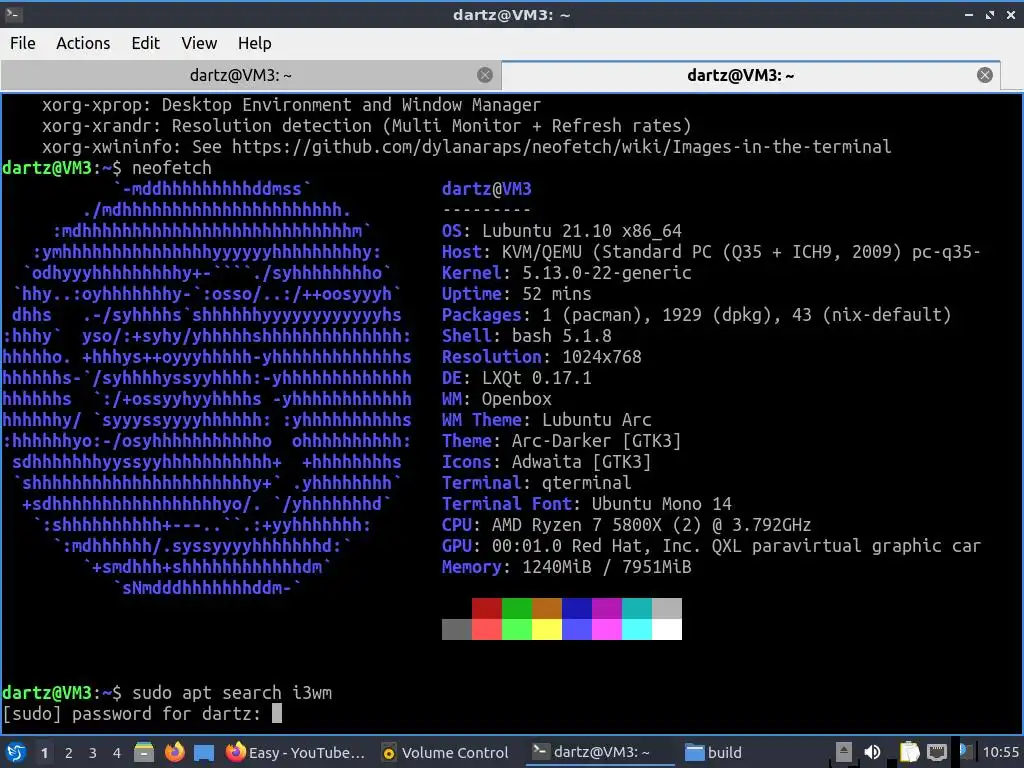Open the Edit menu
Screen dimensions: 1024x768
[x=145, y=43]
